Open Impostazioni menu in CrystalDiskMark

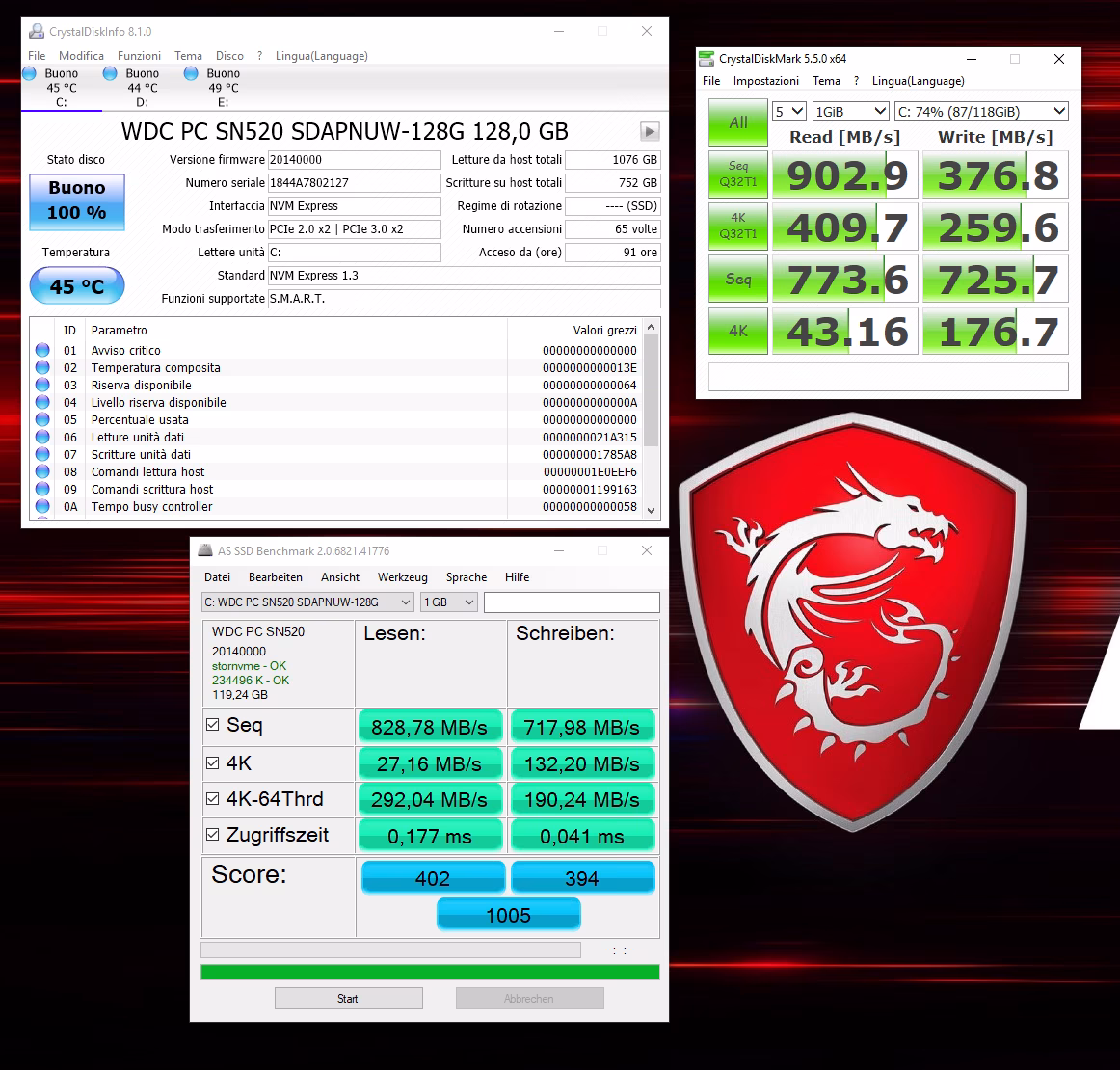765,81
